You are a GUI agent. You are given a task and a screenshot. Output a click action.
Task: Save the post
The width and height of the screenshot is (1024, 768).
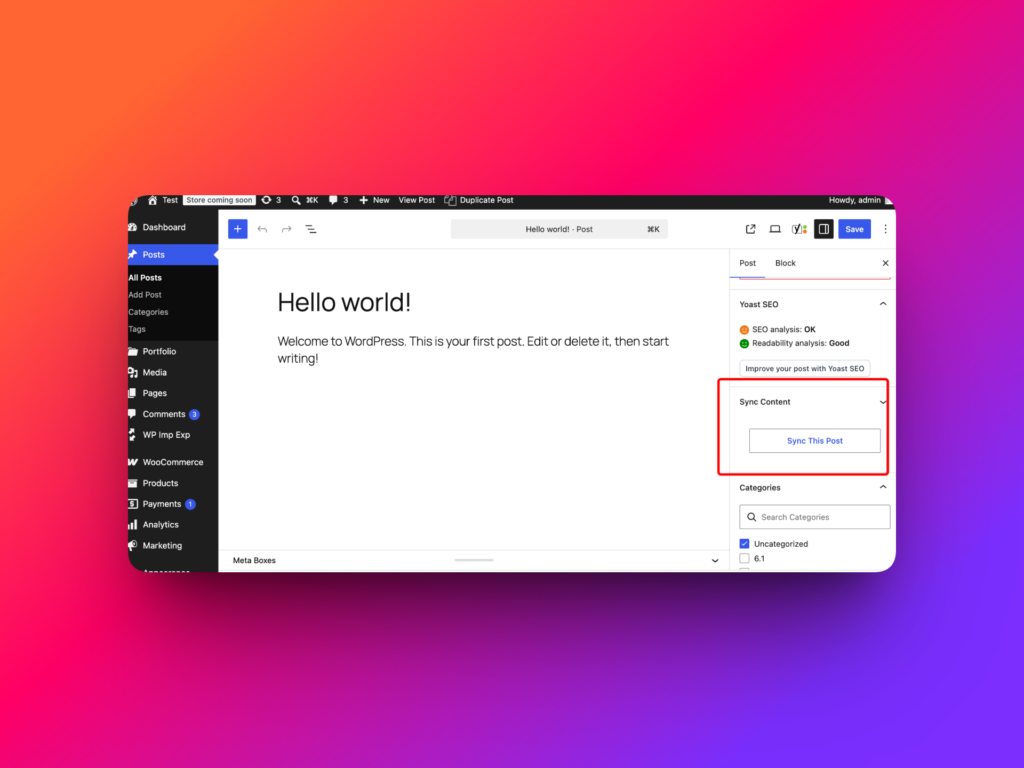click(x=854, y=229)
